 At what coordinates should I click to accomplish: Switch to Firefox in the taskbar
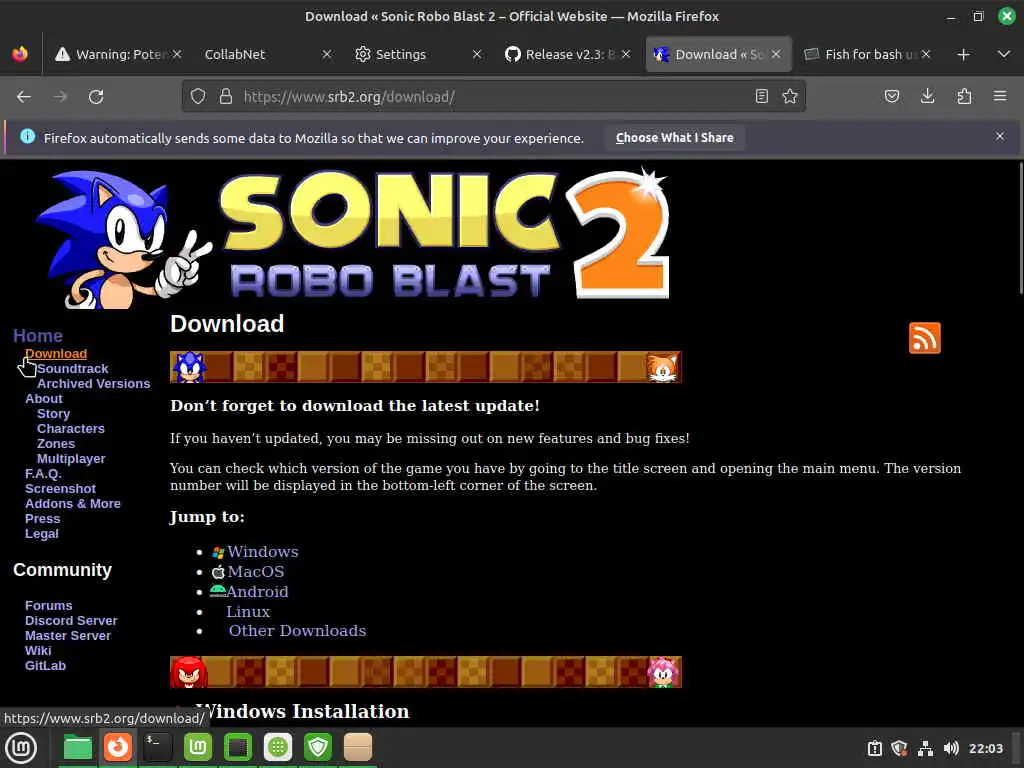[x=118, y=748]
